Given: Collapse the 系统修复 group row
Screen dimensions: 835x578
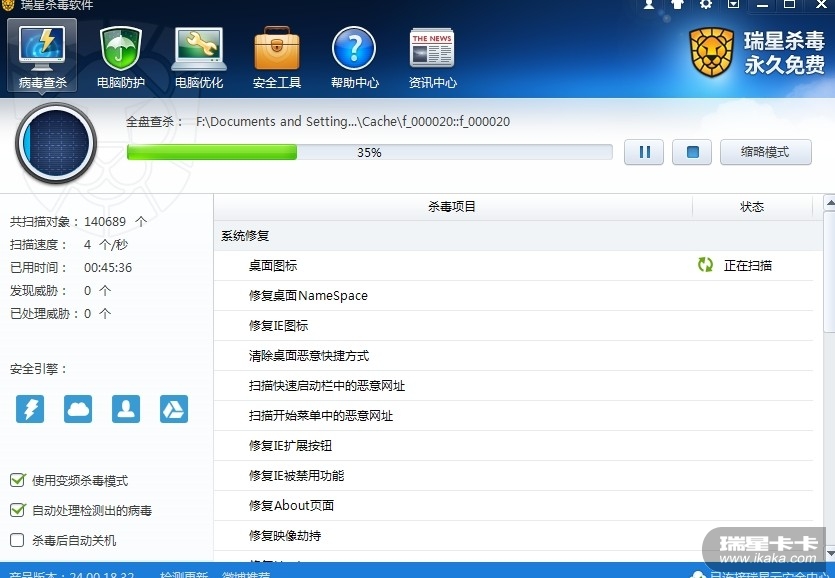Looking at the screenshot, I should click(x=513, y=235).
